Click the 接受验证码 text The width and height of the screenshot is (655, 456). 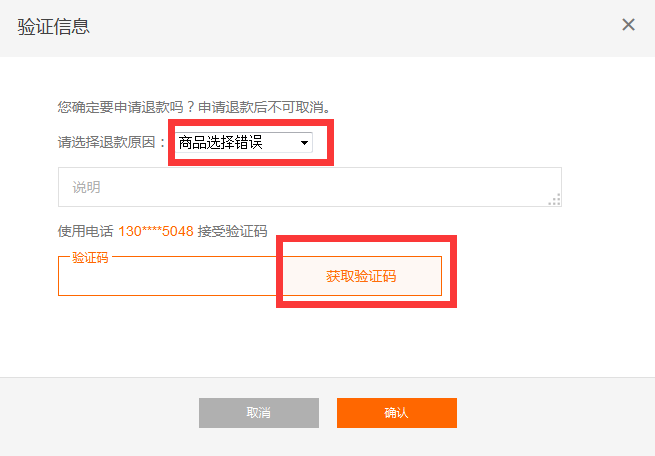pos(232,231)
